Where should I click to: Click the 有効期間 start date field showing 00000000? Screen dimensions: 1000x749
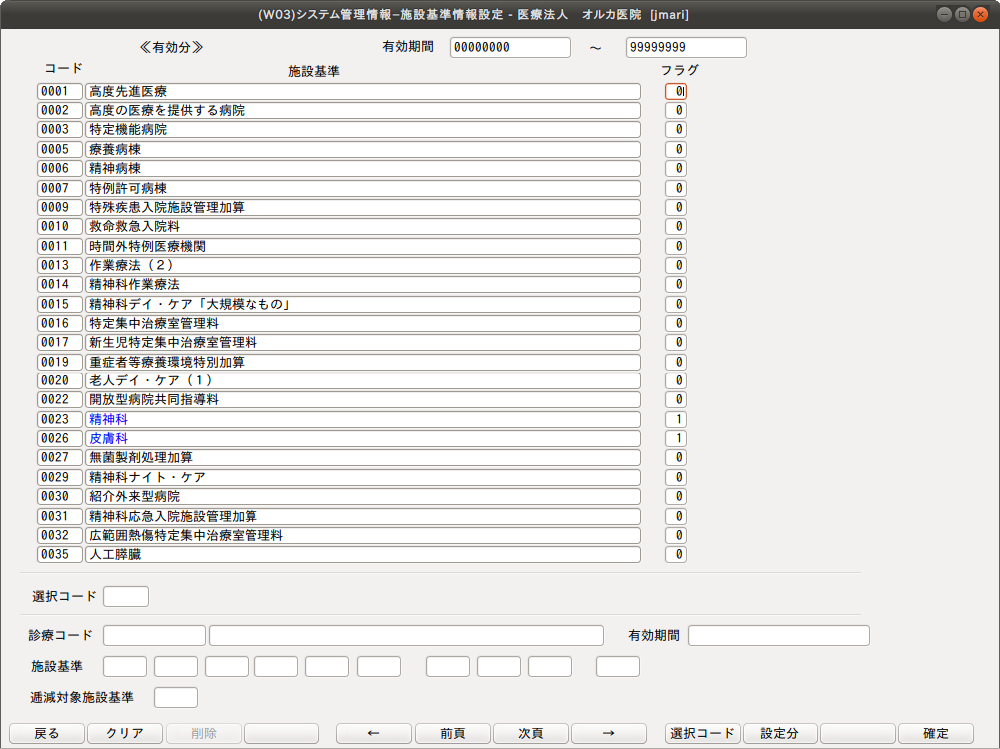(509, 47)
